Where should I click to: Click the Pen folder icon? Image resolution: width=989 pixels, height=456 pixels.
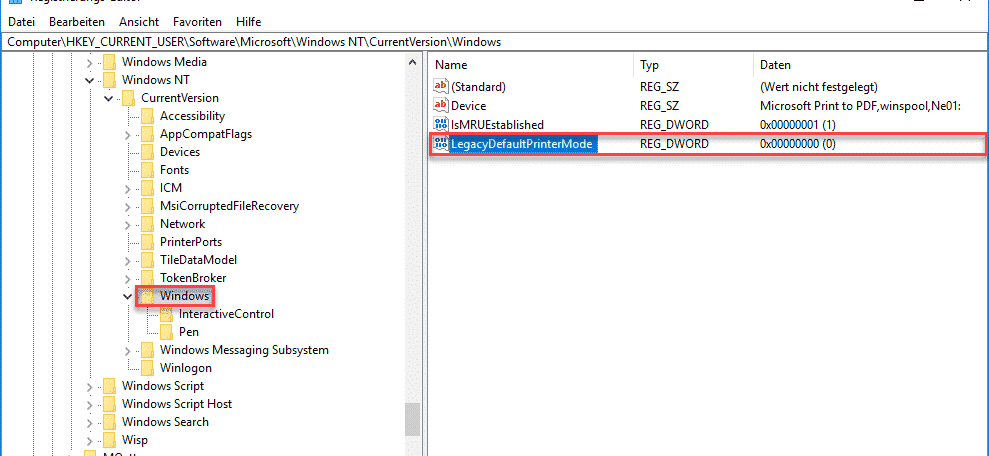pyautogui.click(x=167, y=332)
